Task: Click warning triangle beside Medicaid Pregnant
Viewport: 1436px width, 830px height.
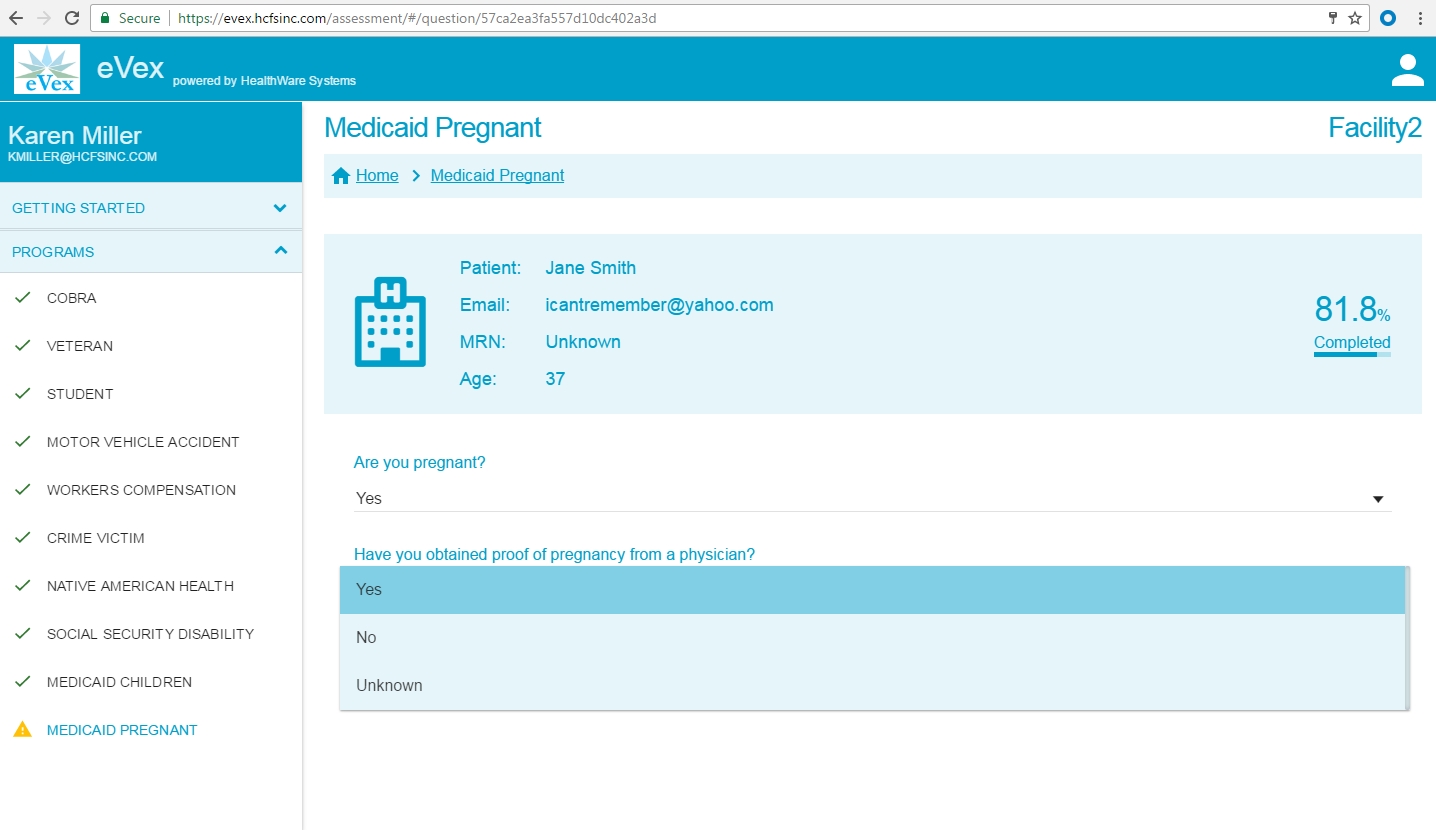Action: 22,730
